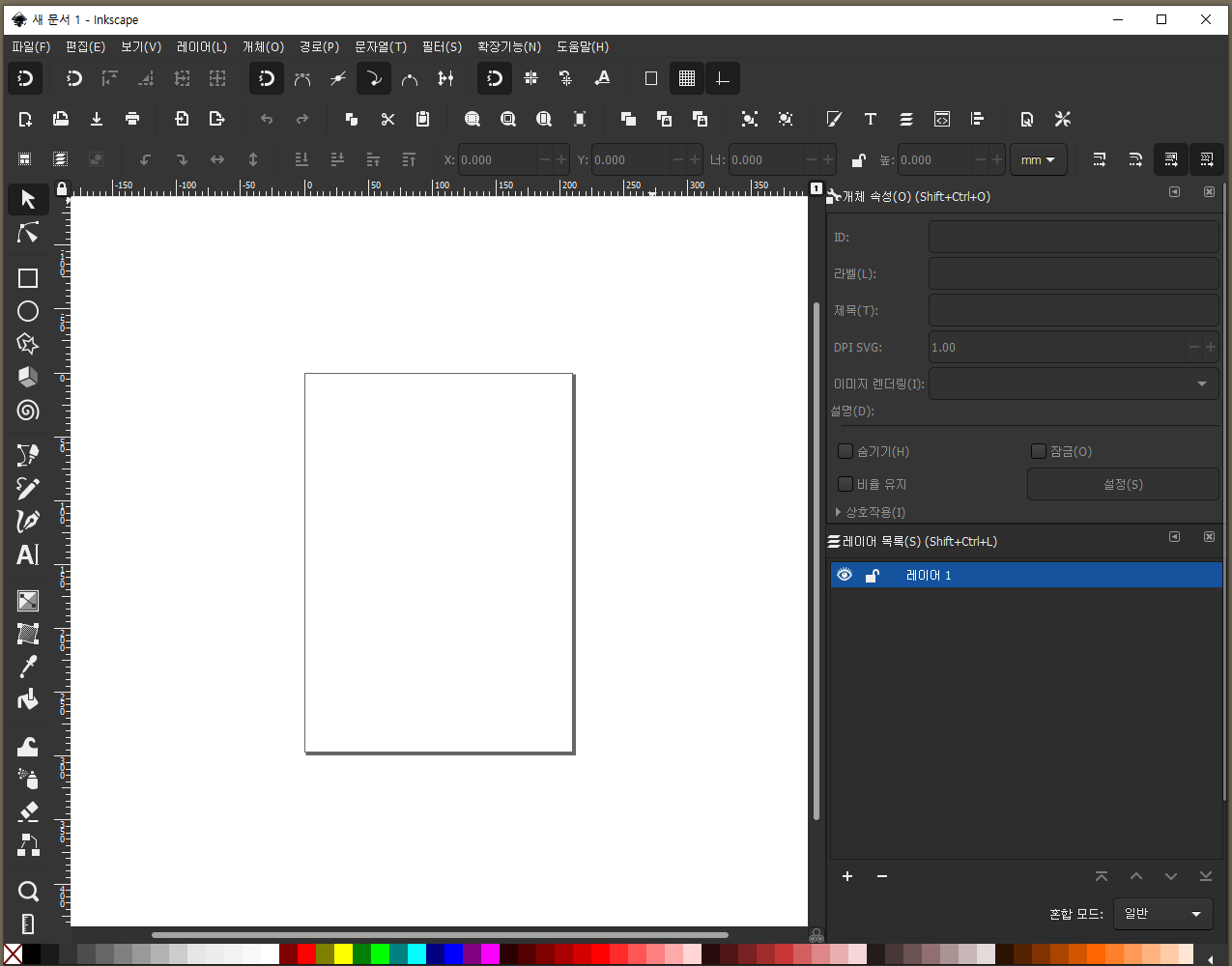Pick the yellow palette swatch
Viewport: 1232px width, 966px height.
tap(343, 954)
